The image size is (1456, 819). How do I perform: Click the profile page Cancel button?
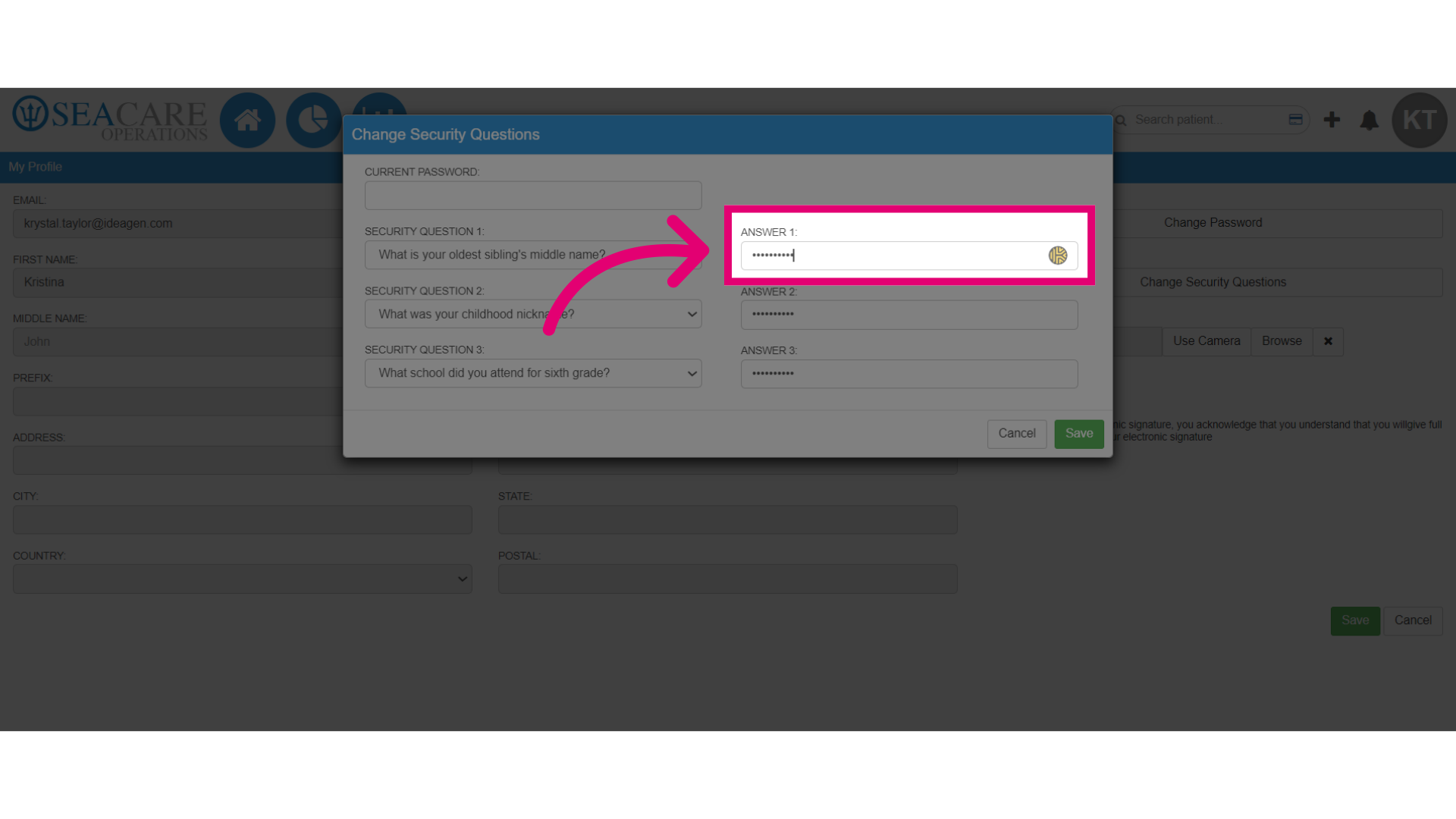(1413, 620)
